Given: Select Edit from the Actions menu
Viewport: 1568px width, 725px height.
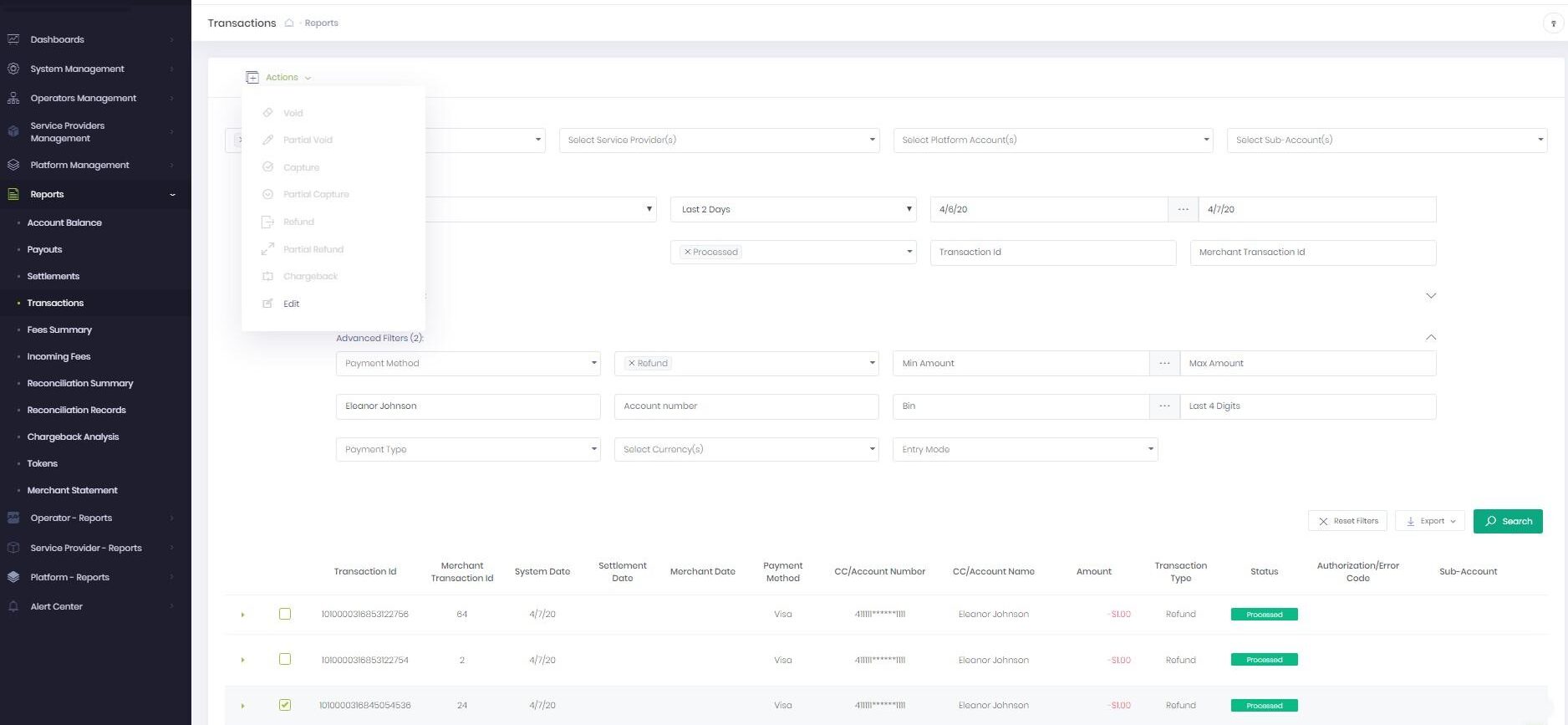Looking at the screenshot, I should tap(291, 304).
